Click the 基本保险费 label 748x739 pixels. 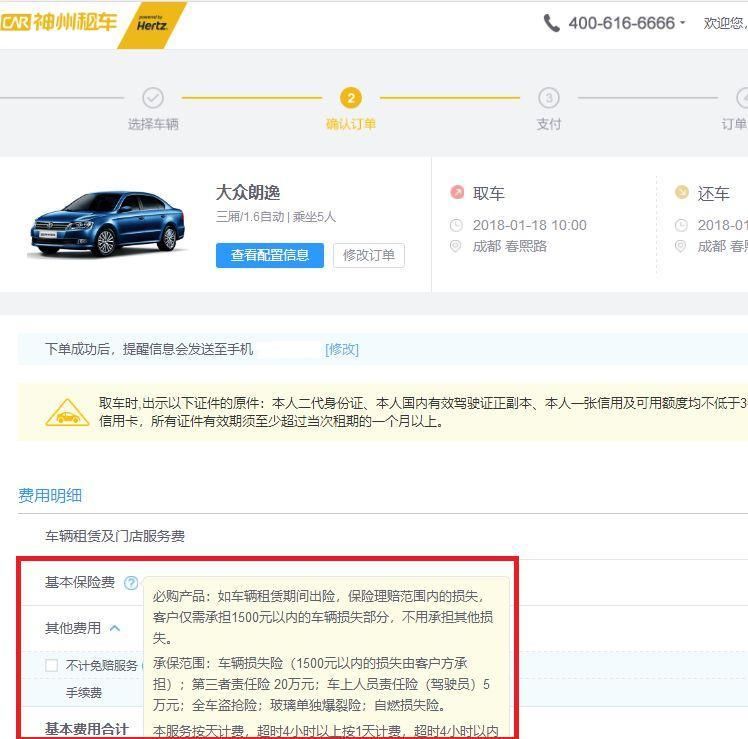(x=80, y=583)
